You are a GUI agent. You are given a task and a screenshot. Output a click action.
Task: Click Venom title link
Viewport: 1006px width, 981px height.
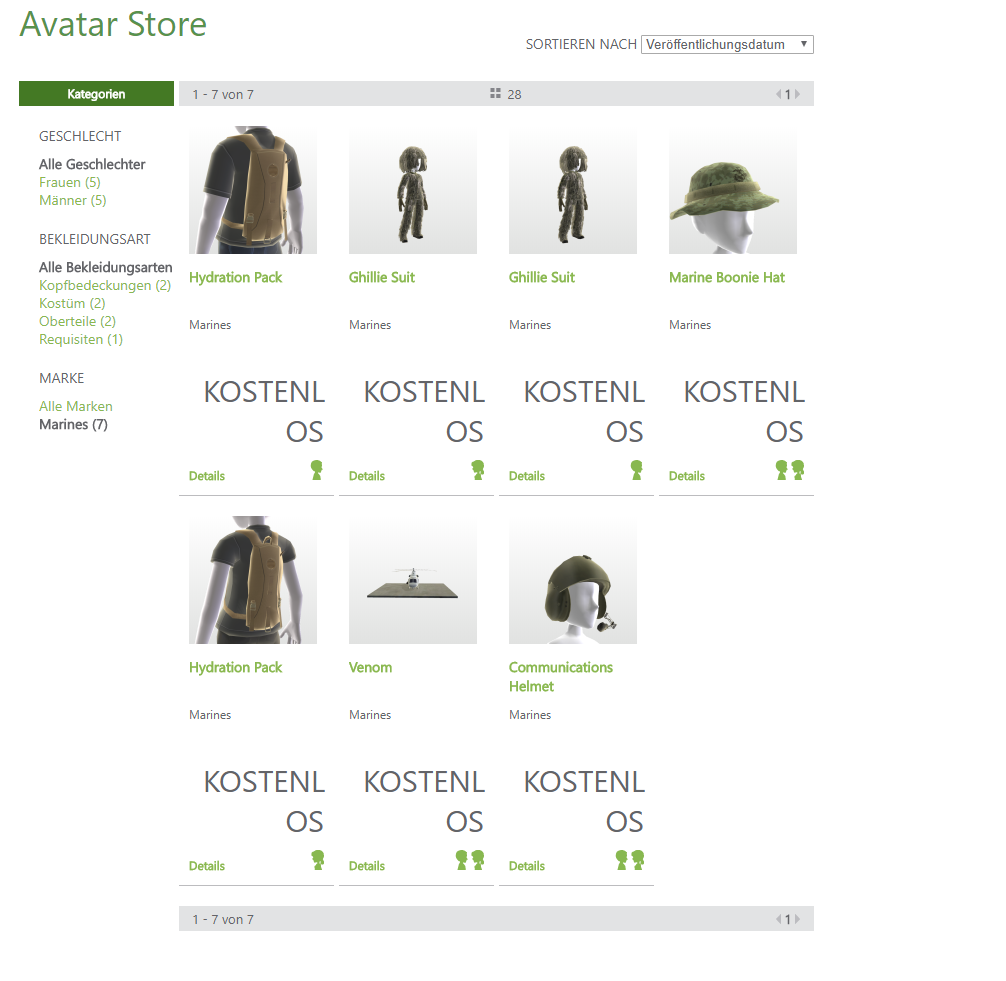(370, 667)
